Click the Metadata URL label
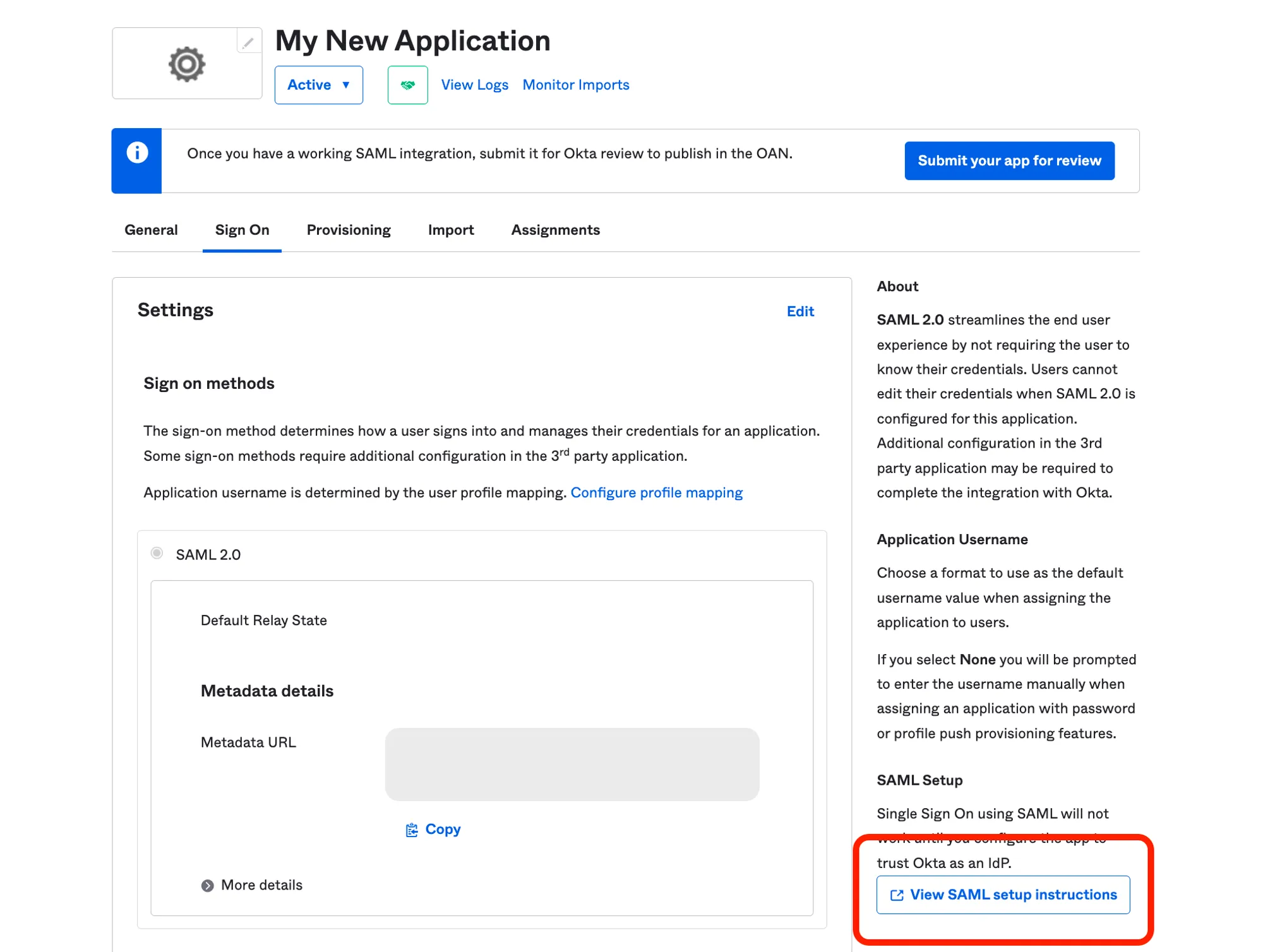The image size is (1263, 952). click(248, 742)
